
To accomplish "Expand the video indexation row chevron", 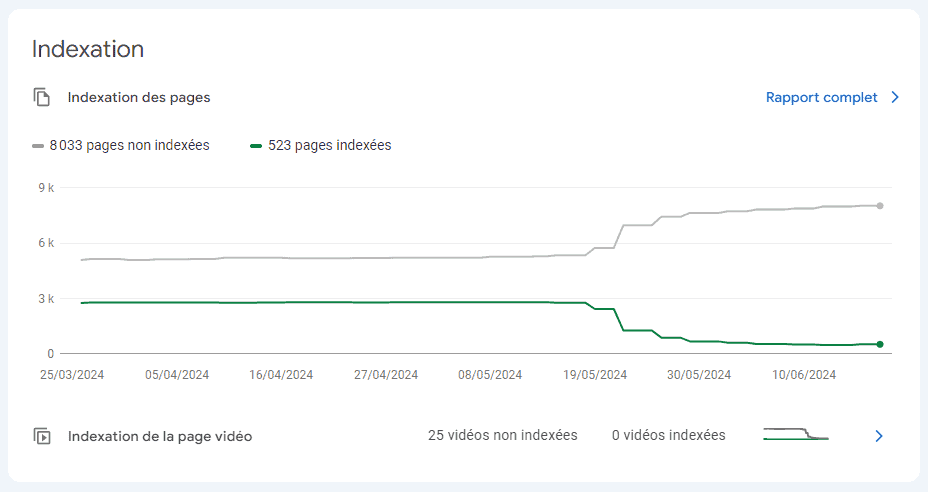I will pos(879,436).
